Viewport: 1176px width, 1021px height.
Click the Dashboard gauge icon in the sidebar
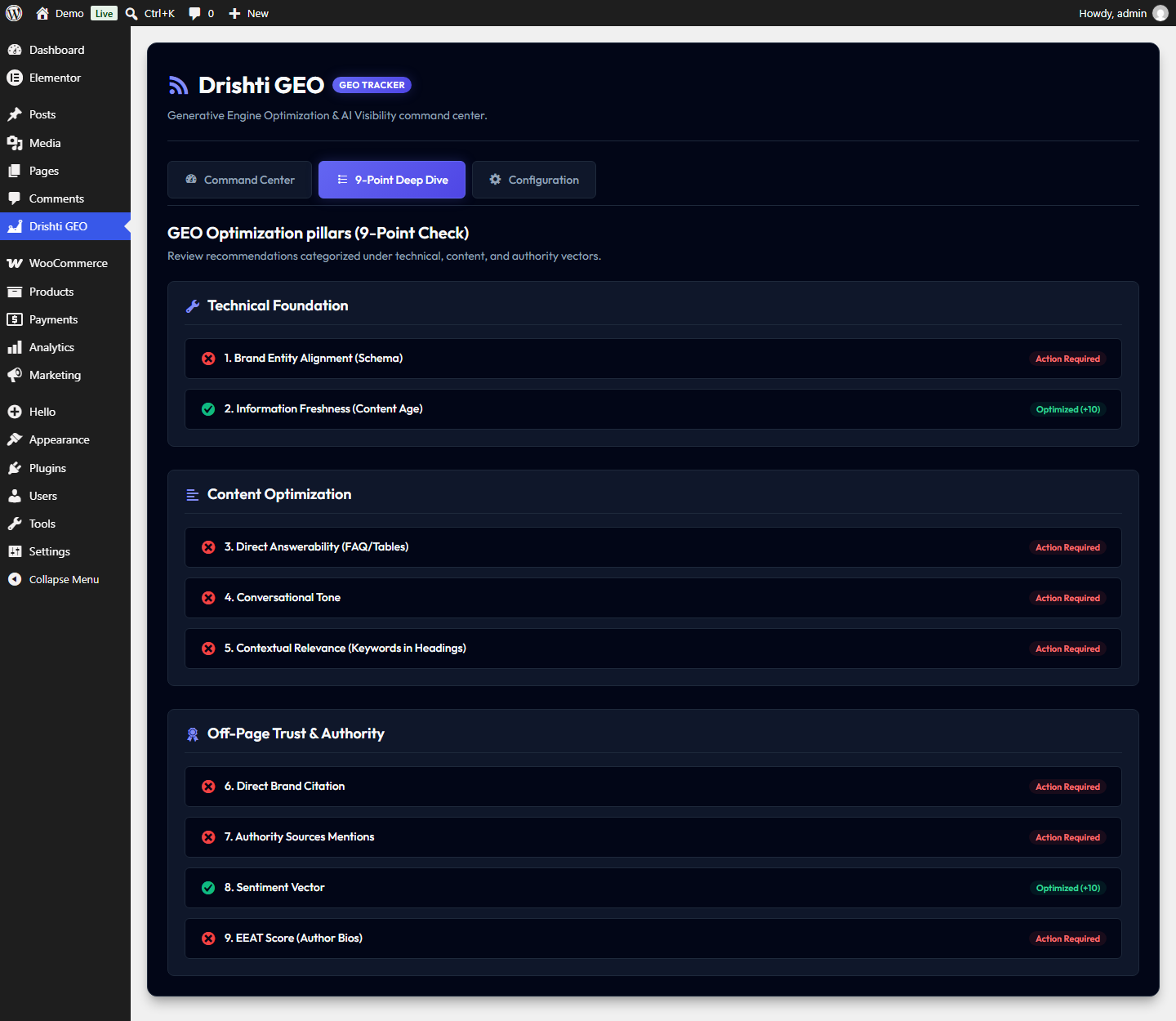15,50
